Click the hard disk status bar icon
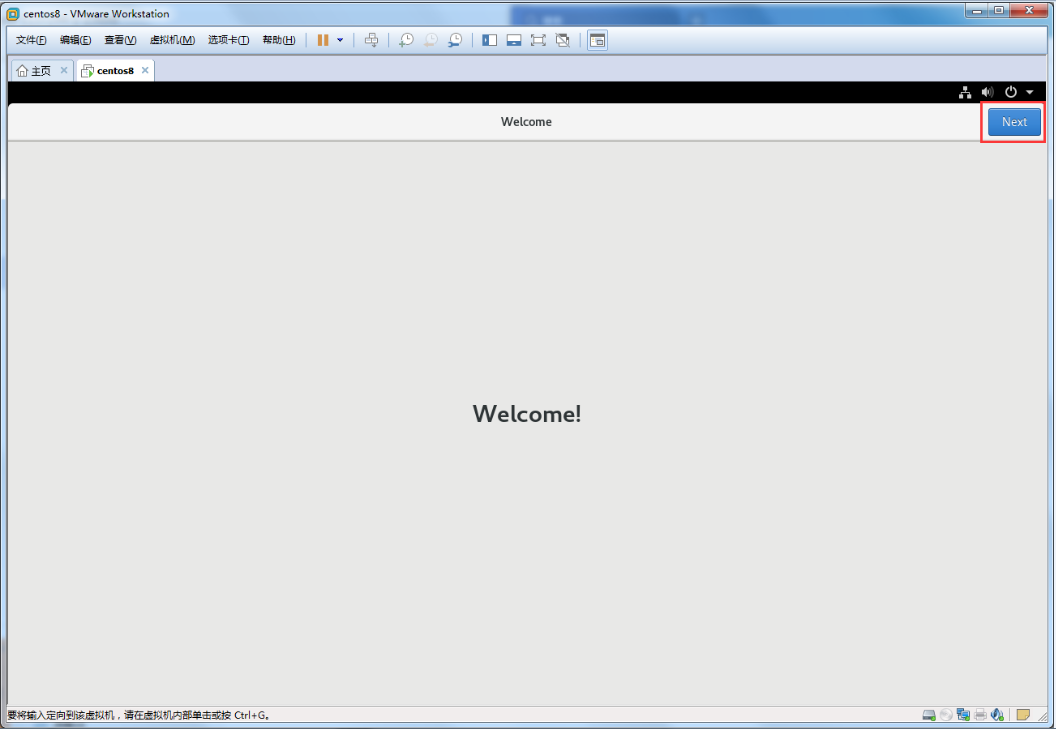This screenshot has height=729, width=1056. (x=929, y=715)
